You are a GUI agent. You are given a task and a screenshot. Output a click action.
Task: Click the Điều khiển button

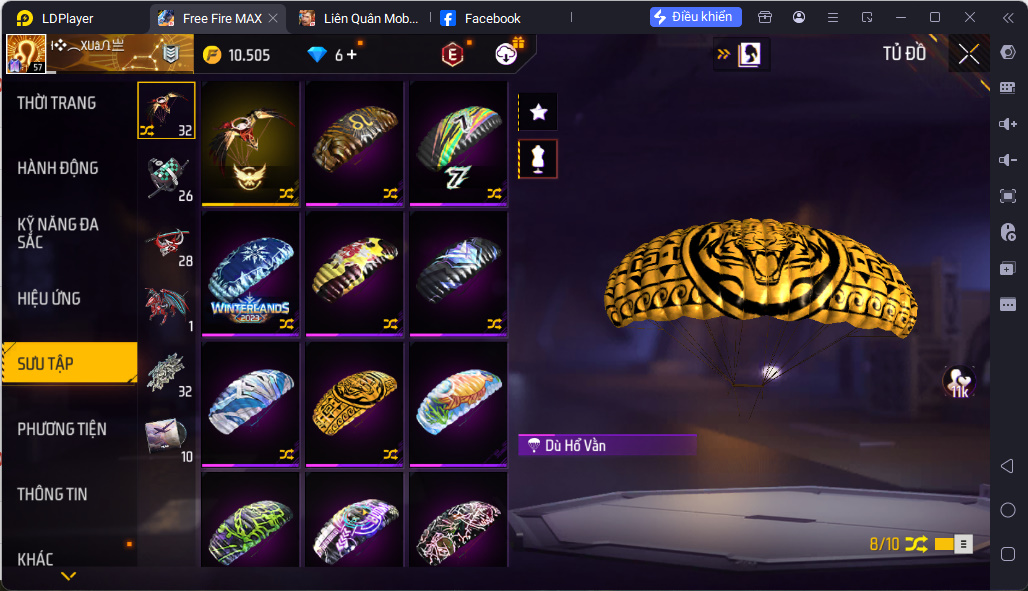tap(696, 17)
